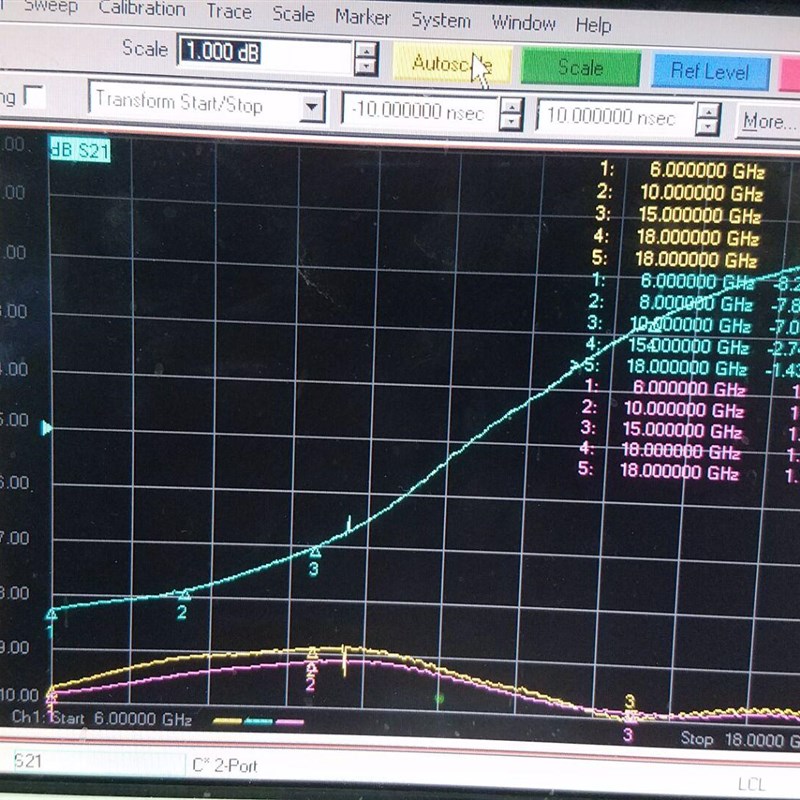Select cyan marker 1 triangle at trace start

coord(52,615)
